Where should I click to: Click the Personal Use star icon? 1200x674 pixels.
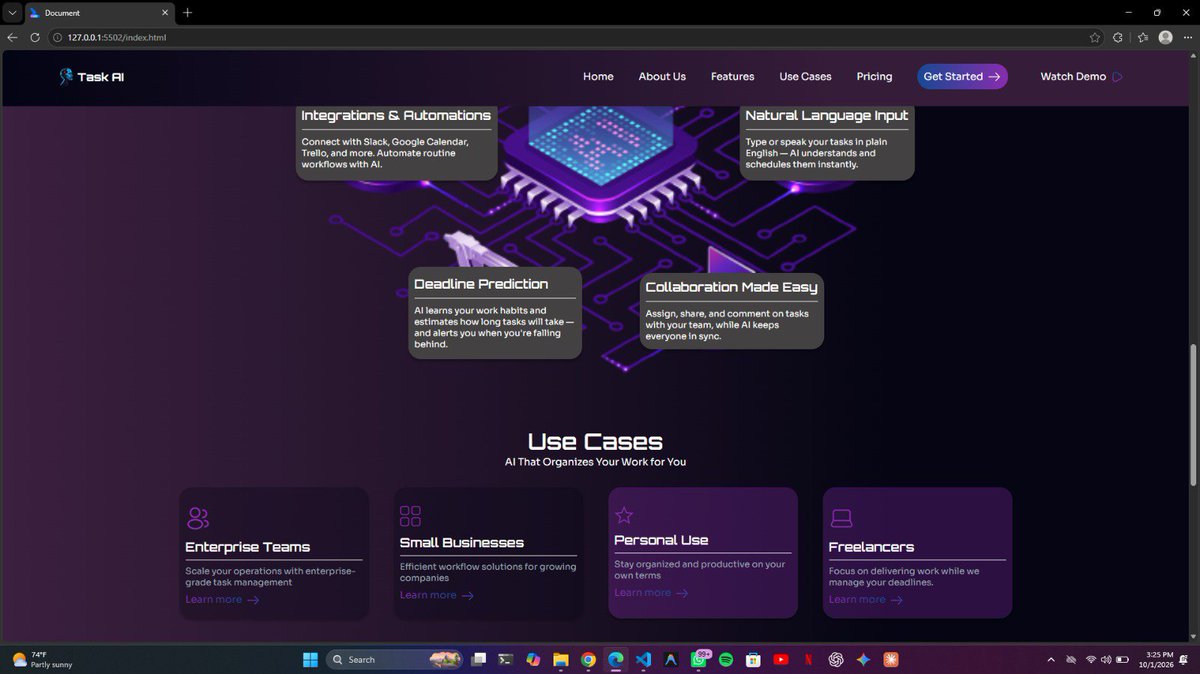pos(624,515)
